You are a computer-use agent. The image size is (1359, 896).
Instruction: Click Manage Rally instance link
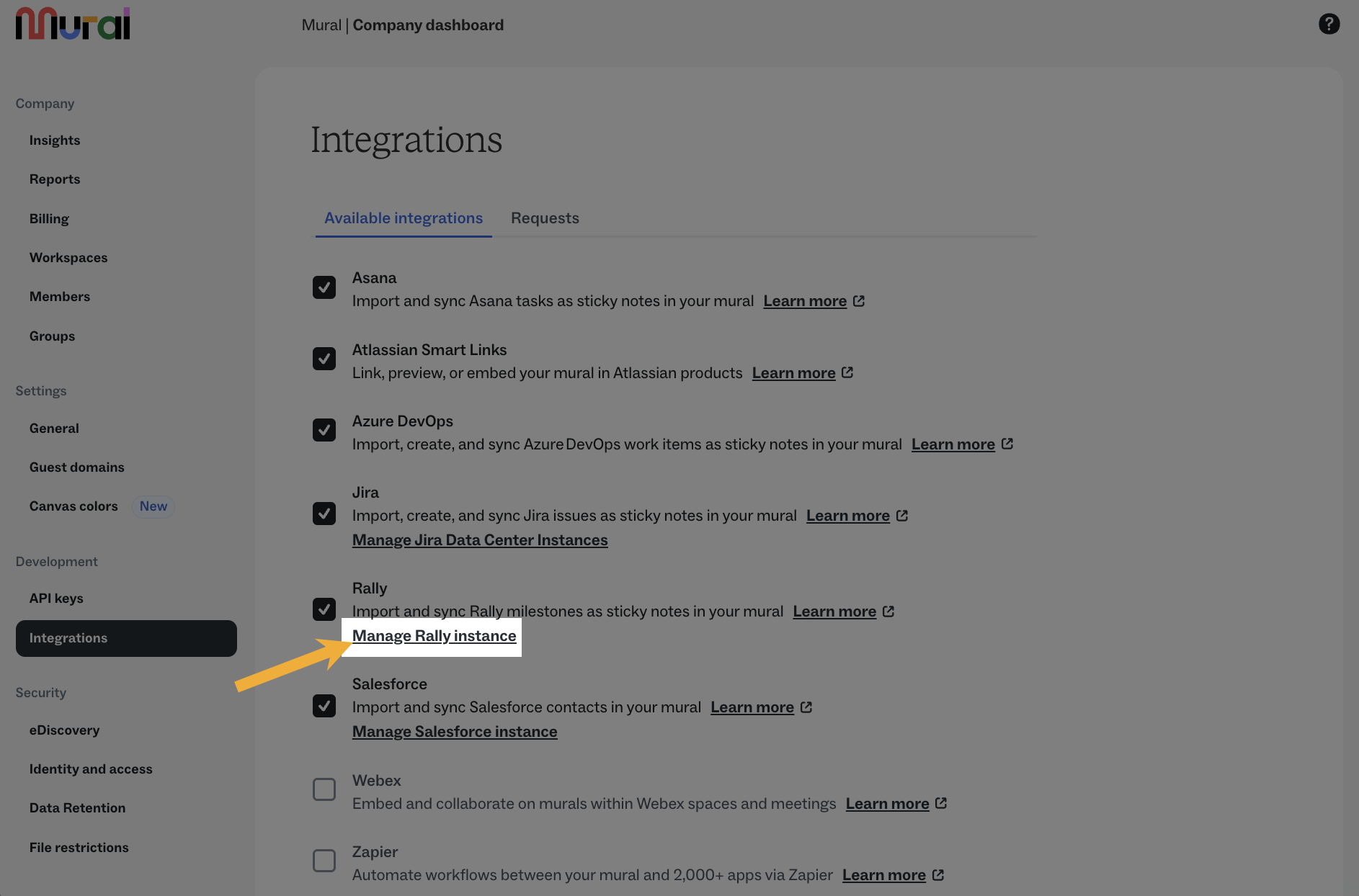435,636
